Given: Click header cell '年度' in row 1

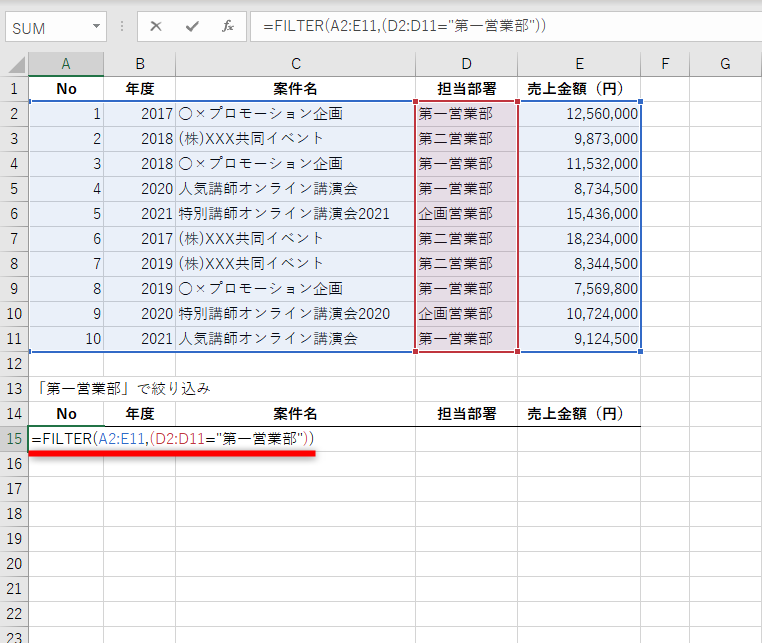Looking at the screenshot, I should coord(139,89).
